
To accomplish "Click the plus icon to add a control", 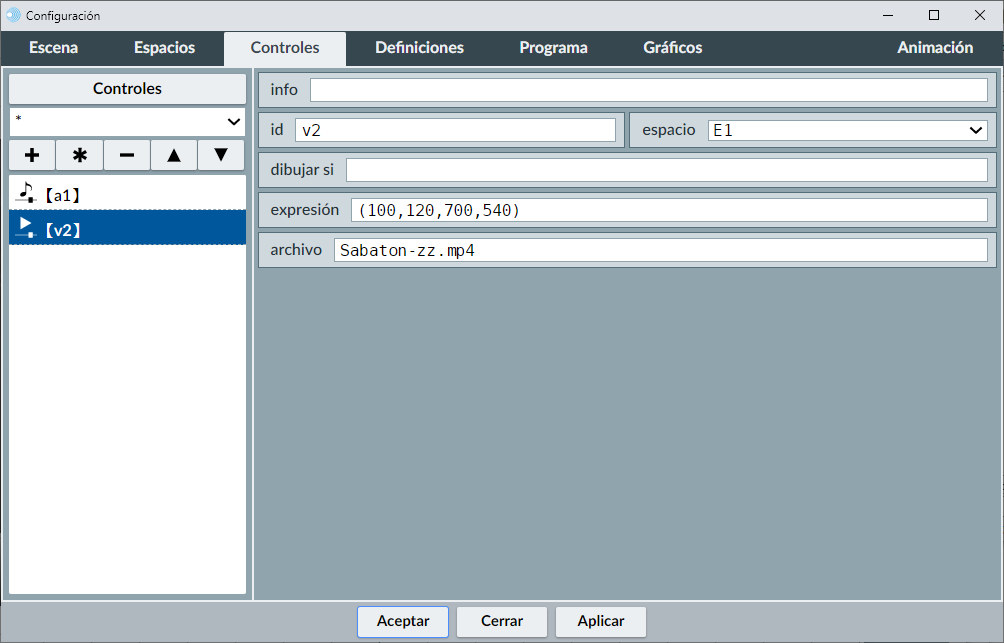I will click(32, 155).
